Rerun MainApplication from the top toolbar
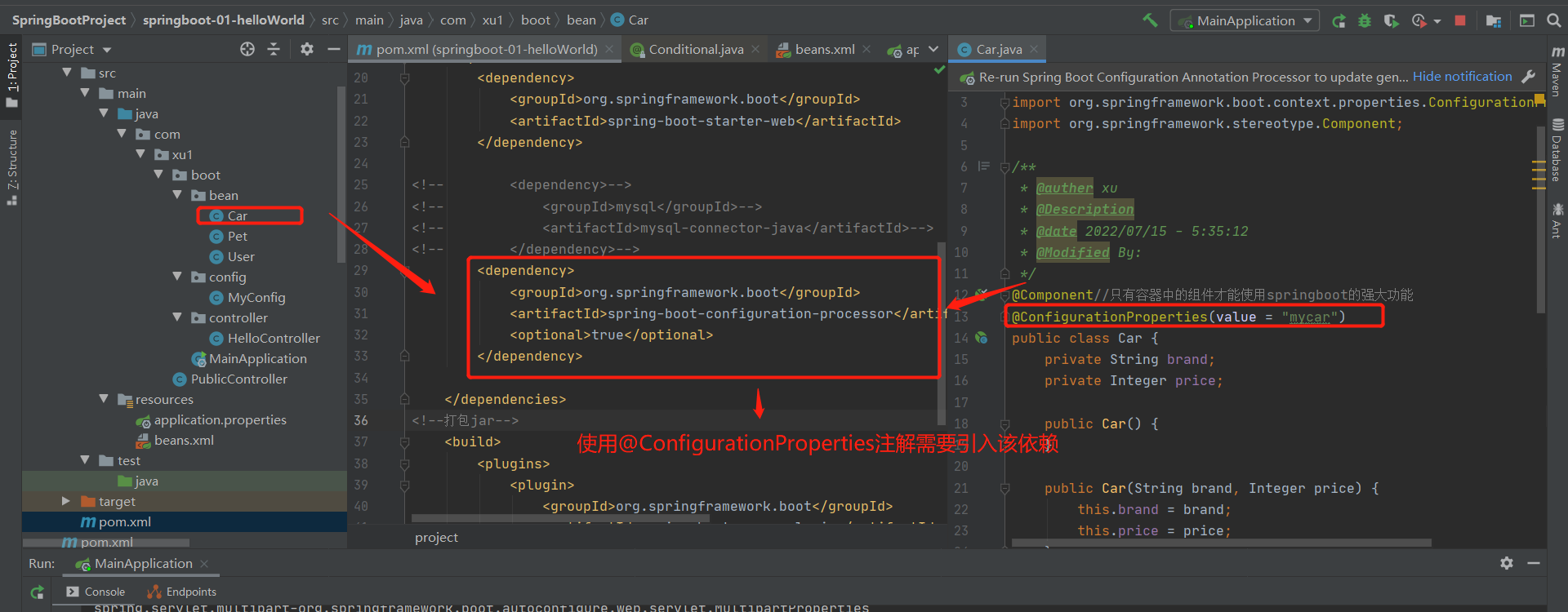The image size is (1568, 612). (x=1339, y=20)
